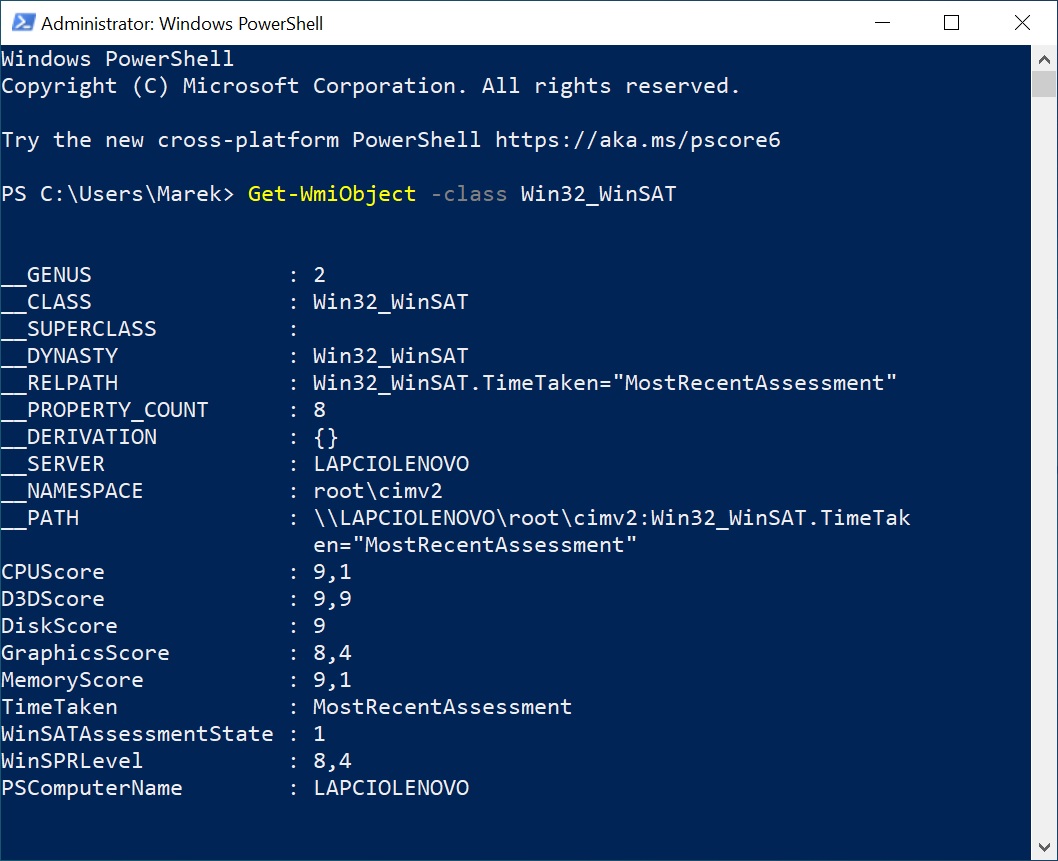Viewport: 1058px width, 861px height.
Task: Click the minimize button
Action: pyautogui.click(x=881, y=22)
